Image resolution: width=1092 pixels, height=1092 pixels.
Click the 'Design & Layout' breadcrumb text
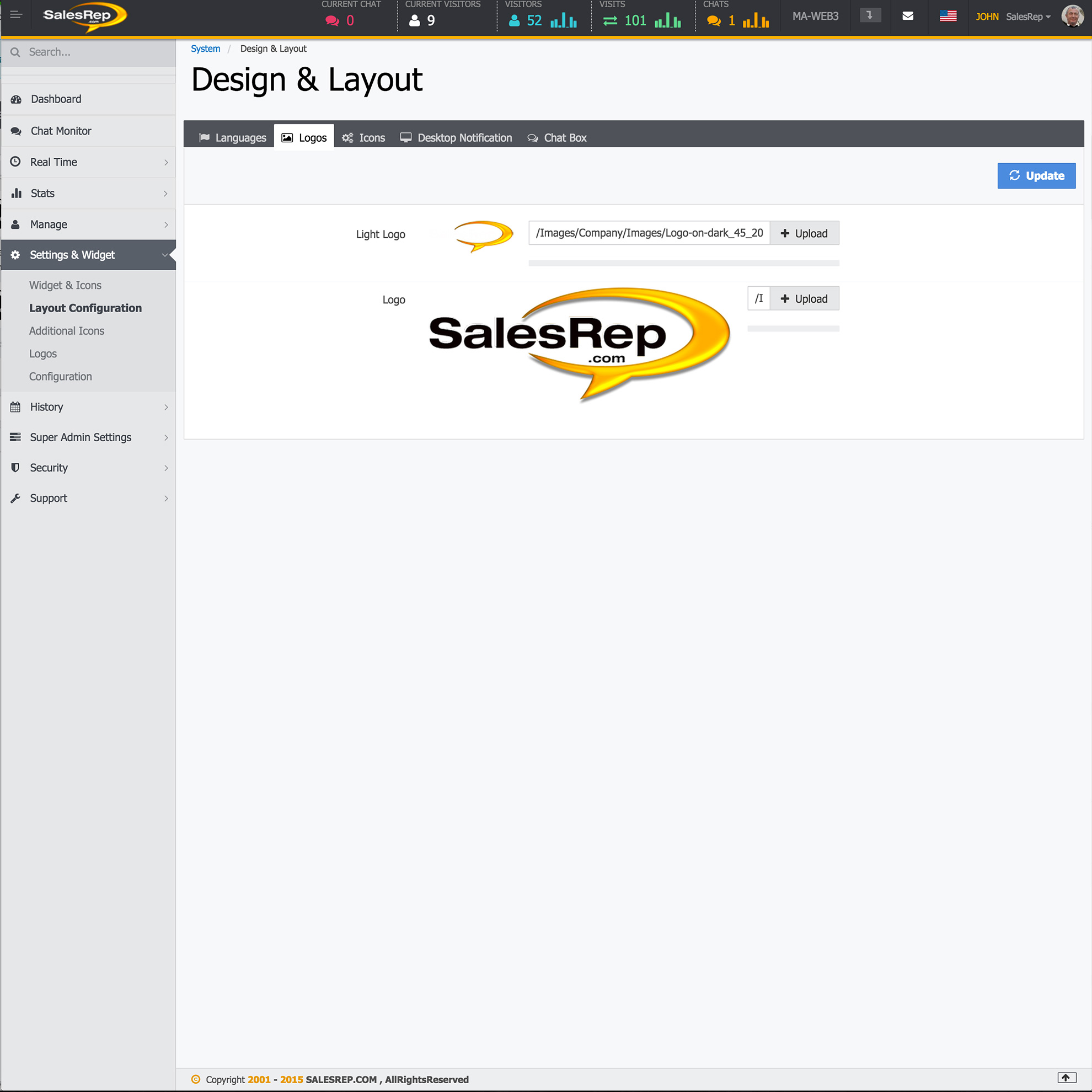coord(273,49)
